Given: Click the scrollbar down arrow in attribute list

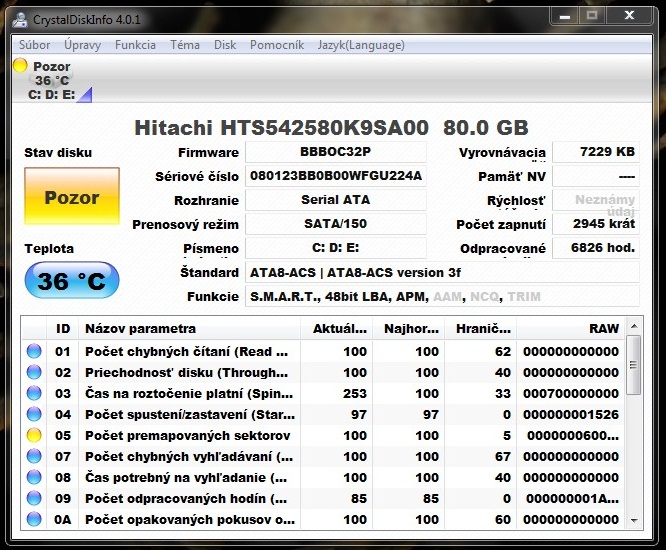Looking at the screenshot, I should click(x=634, y=520).
